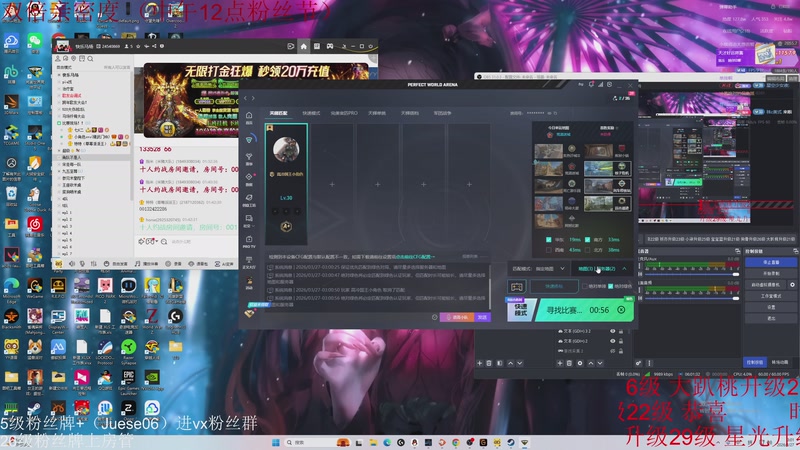Image resolution: width=800 pixels, height=450 pixels.
Task: Open trophy section in Arena sidebar
Action: (x=249, y=157)
